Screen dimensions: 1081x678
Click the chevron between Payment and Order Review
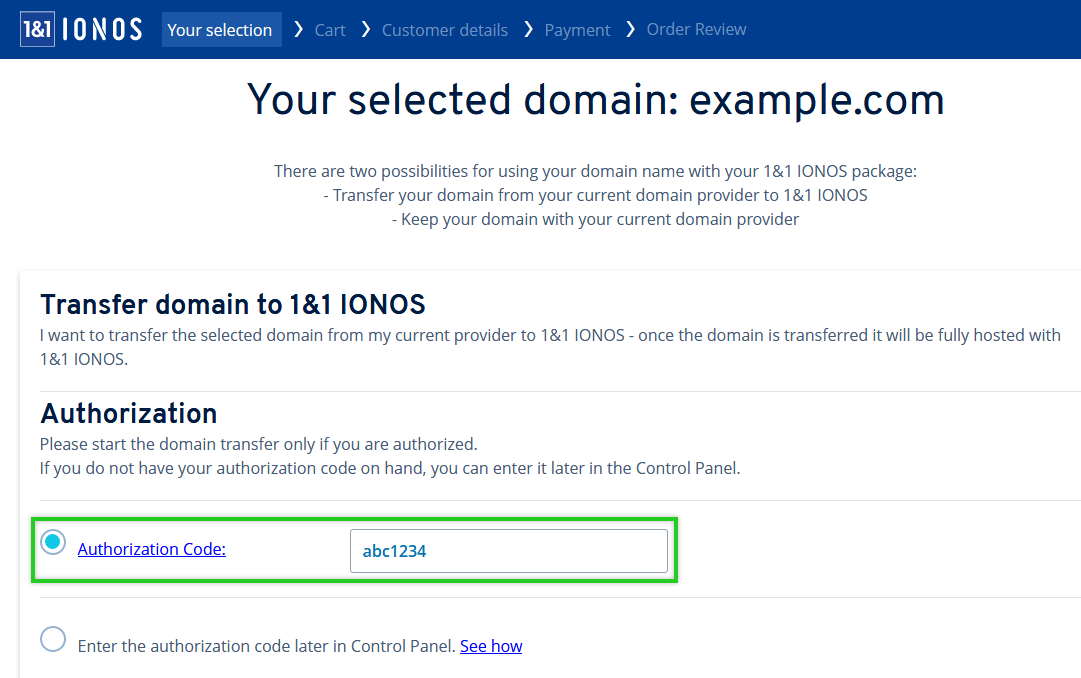(x=630, y=30)
